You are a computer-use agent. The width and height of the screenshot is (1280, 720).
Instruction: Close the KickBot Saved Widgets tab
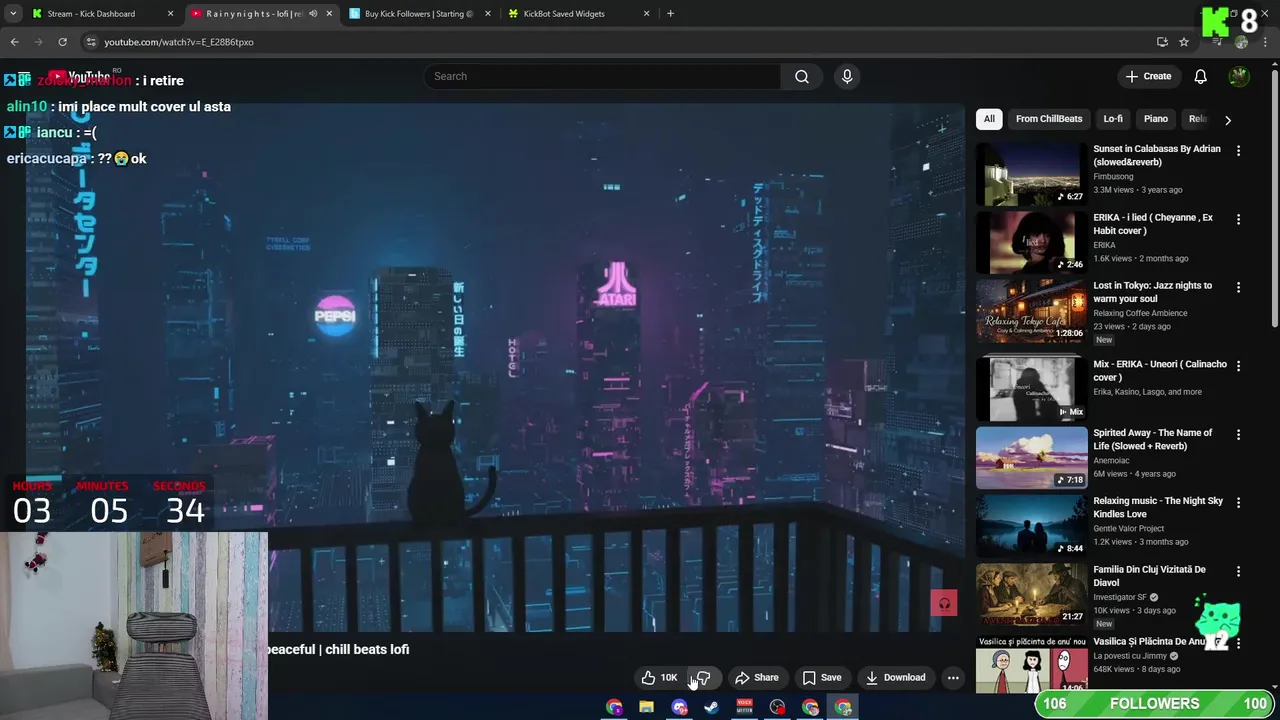click(x=646, y=14)
